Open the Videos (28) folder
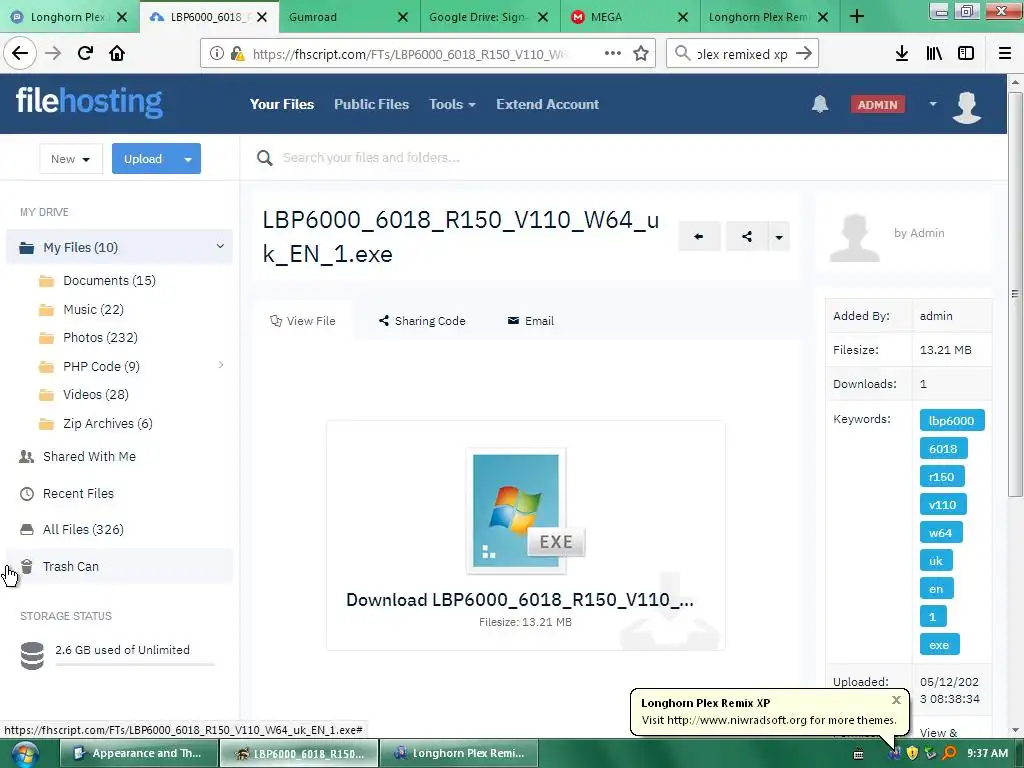 pyautogui.click(x=95, y=394)
